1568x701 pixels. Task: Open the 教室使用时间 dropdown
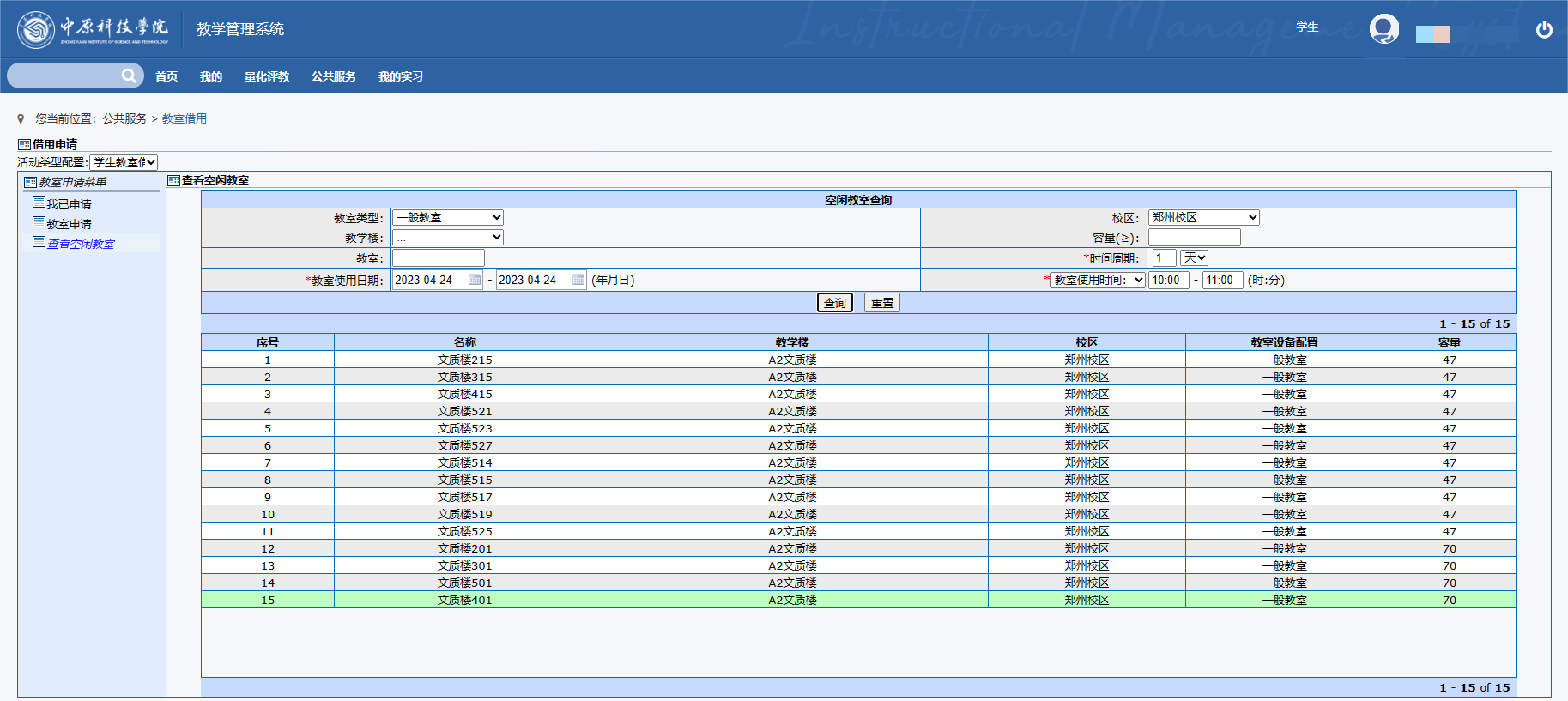tap(1098, 280)
